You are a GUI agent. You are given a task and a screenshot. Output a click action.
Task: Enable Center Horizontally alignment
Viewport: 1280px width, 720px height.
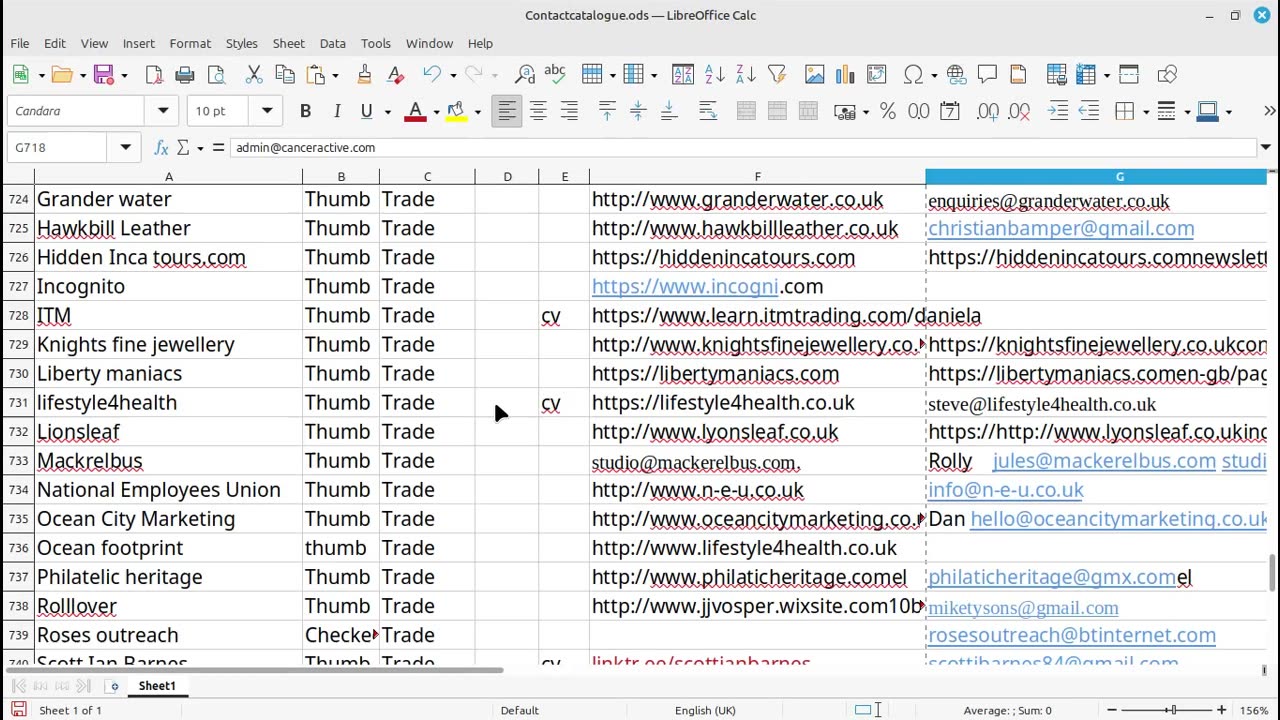[x=538, y=111]
